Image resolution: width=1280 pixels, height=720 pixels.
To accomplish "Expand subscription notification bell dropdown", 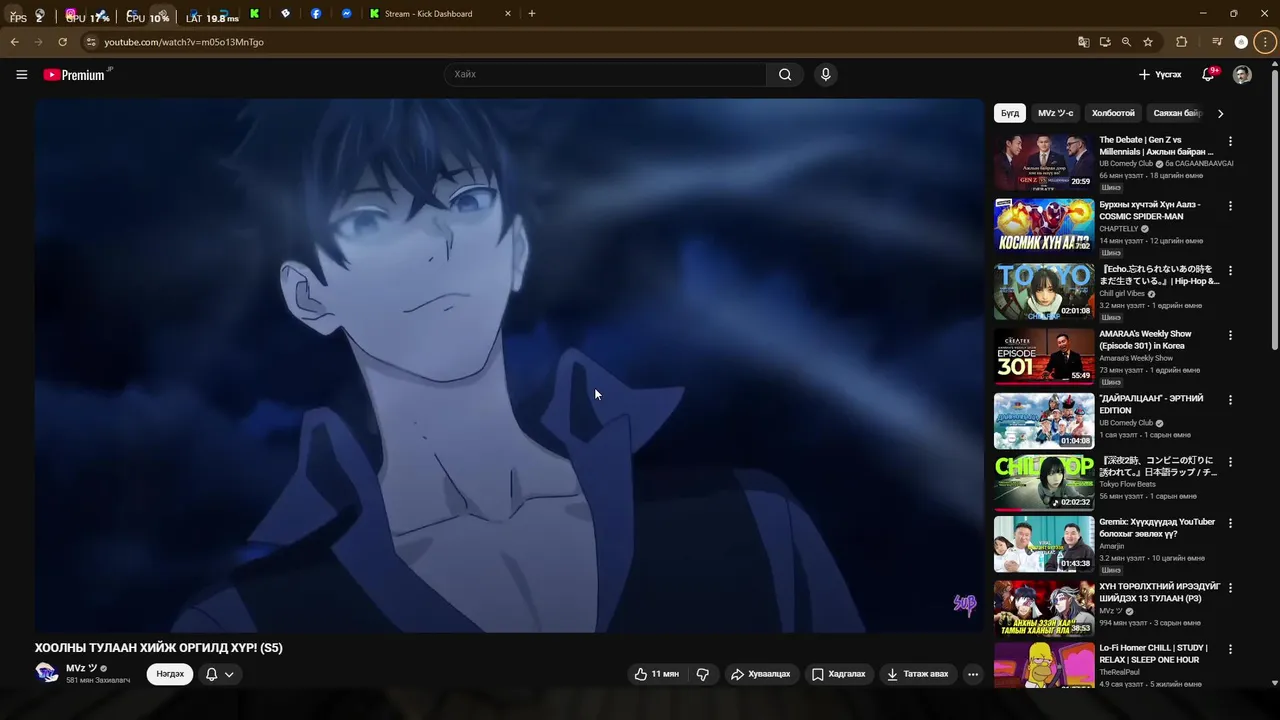I will coord(219,674).
